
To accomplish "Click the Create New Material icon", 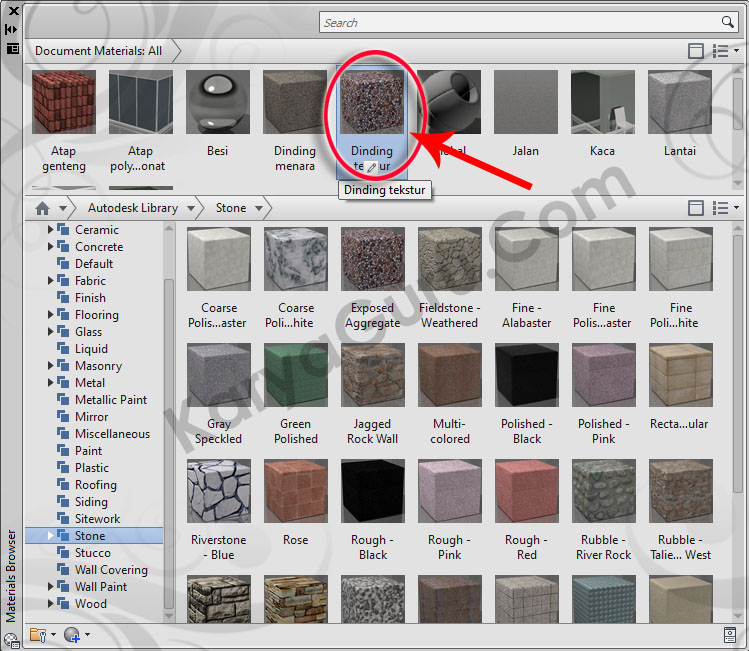I will (x=72, y=634).
